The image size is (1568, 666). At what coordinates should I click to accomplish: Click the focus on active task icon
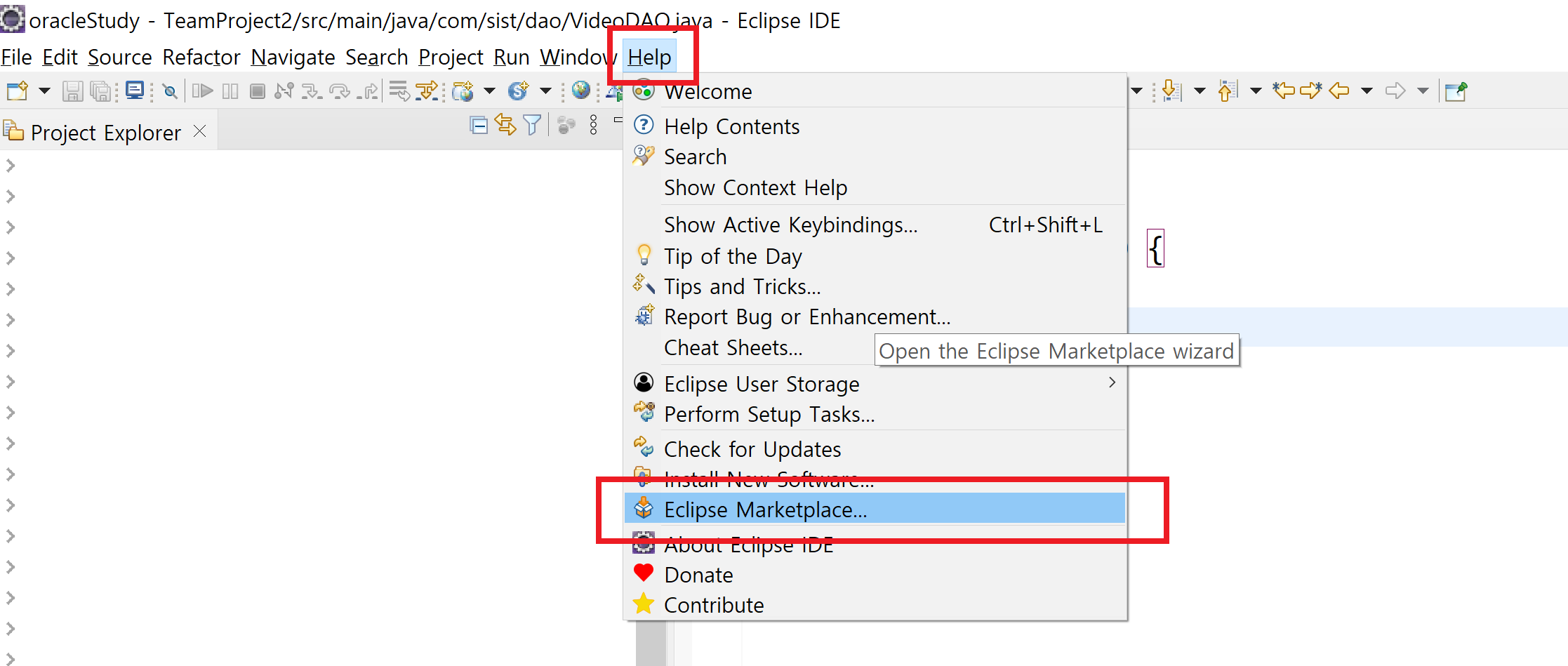(x=566, y=125)
